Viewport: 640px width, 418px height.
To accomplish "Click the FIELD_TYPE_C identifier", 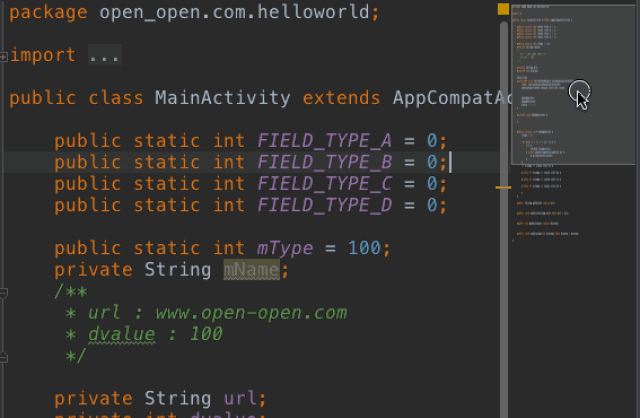I will point(324,184).
